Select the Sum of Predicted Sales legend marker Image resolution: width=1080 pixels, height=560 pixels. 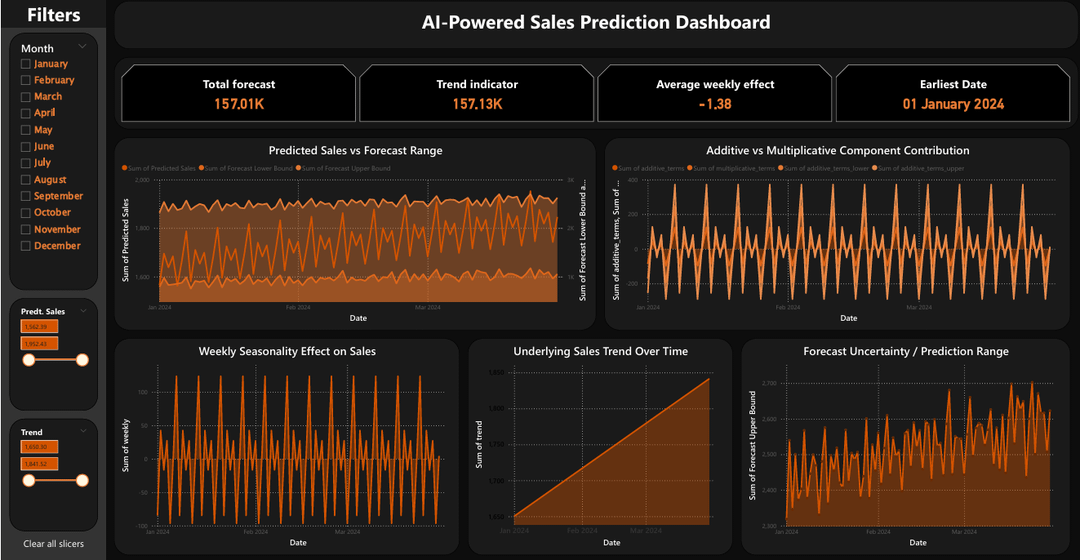click(125, 168)
